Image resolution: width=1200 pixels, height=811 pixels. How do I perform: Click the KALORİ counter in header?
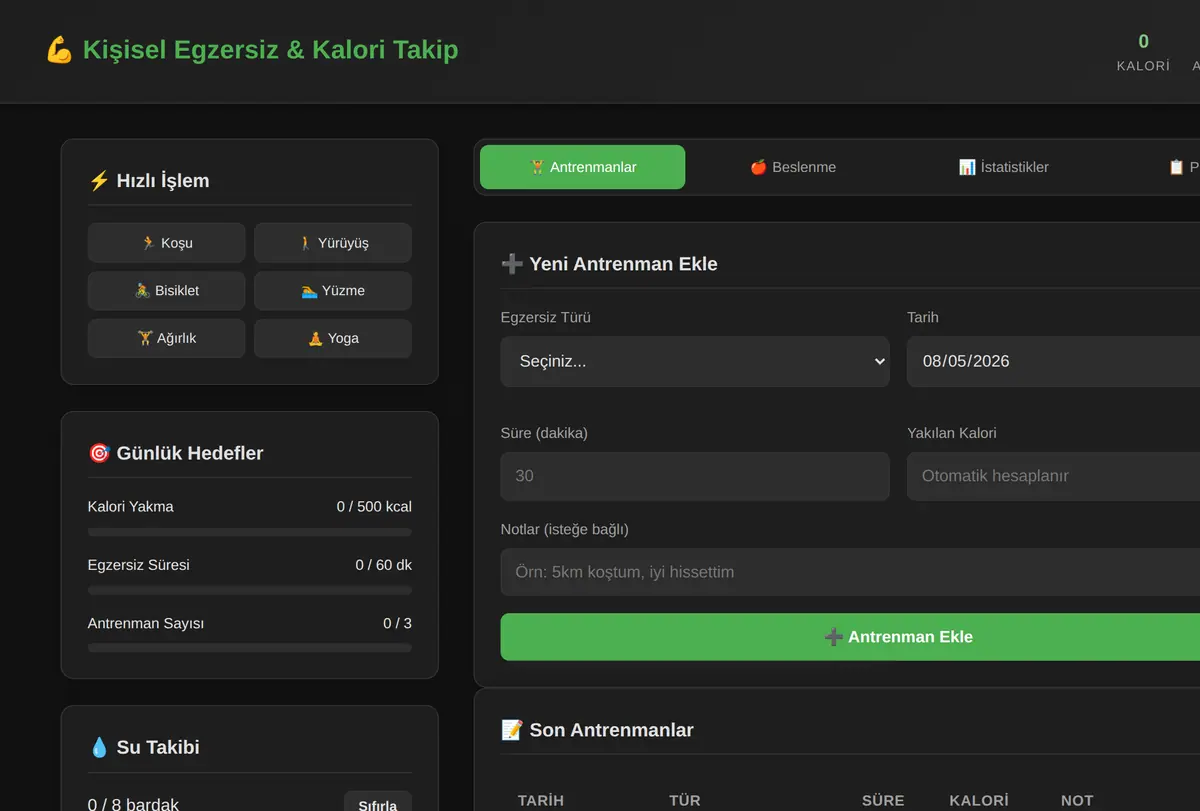point(1143,53)
